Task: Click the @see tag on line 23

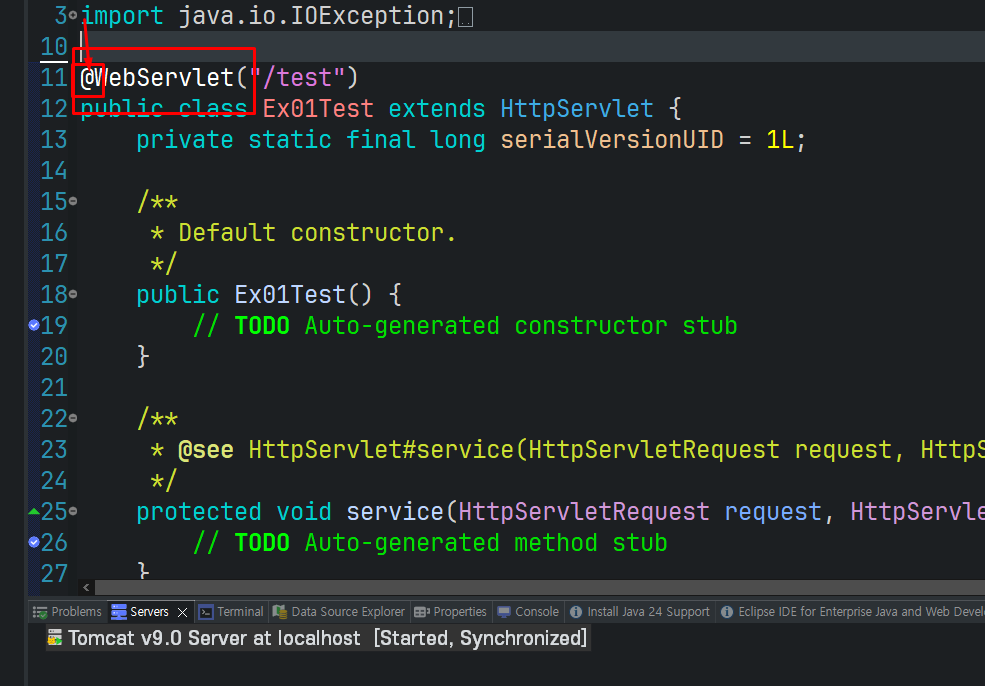Action: point(205,450)
